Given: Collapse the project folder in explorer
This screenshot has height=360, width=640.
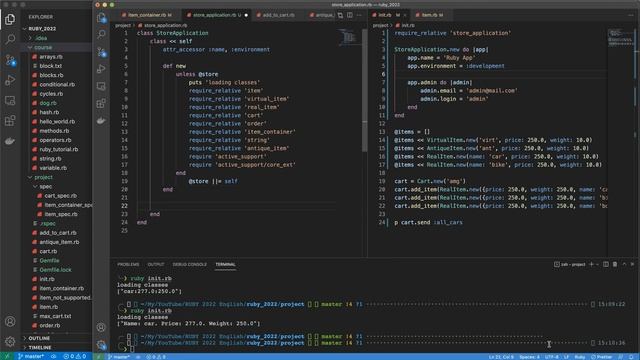Looking at the screenshot, I should pos(43,177).
